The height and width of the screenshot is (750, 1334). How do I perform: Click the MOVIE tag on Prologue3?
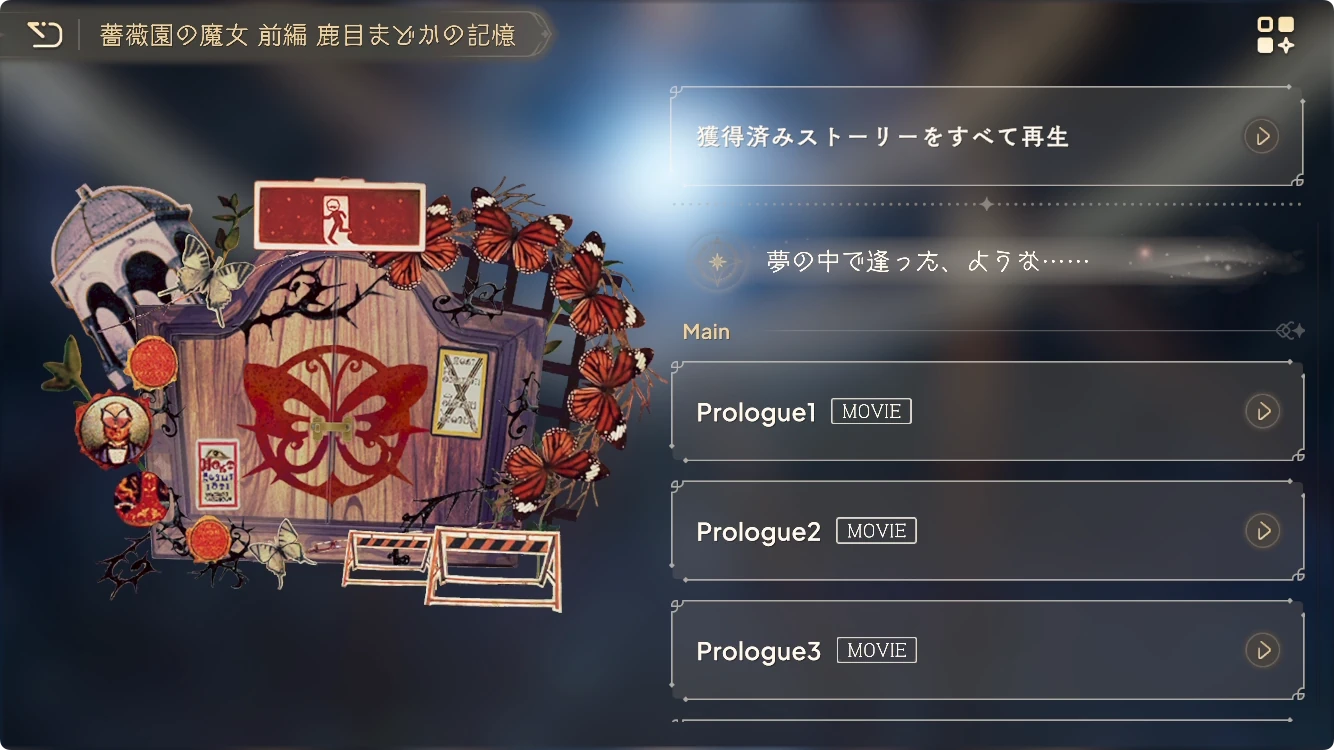click(876, 650)
